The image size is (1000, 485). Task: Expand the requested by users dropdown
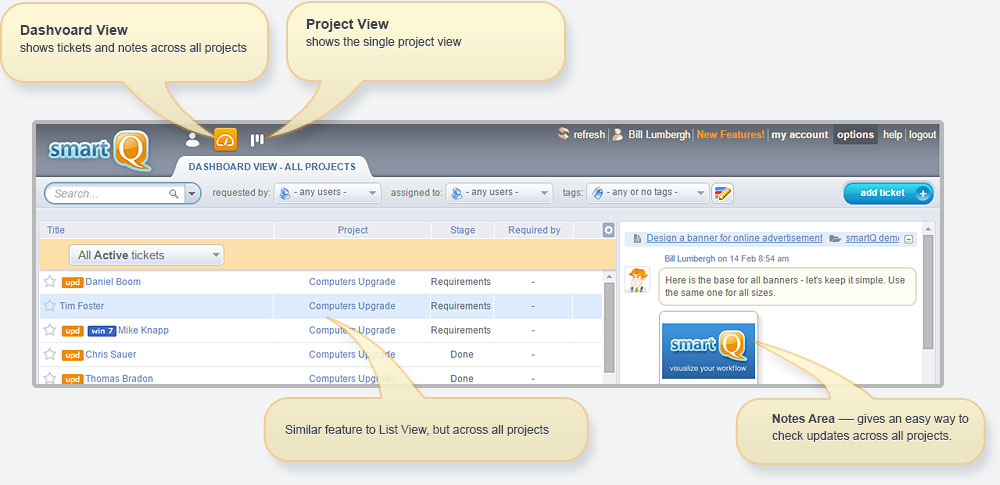click(328, 193)
